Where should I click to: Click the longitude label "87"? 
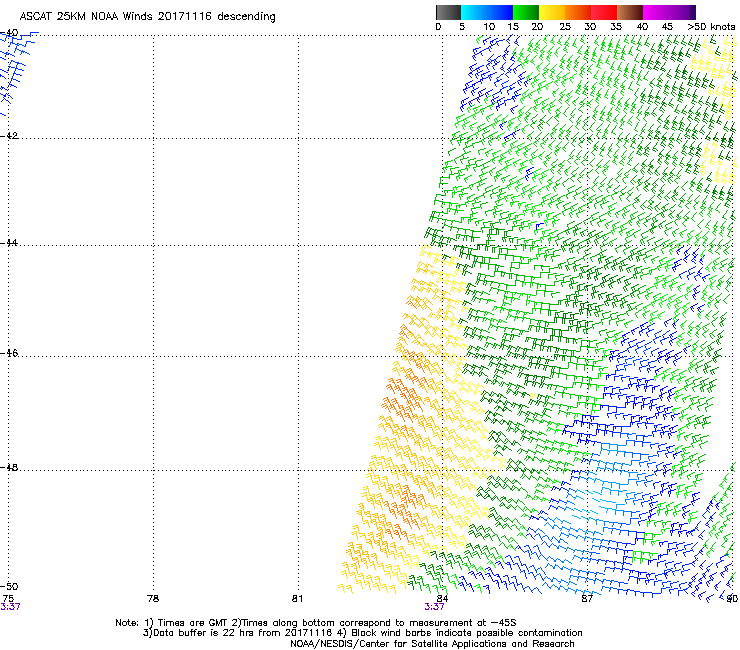click(x=587, y=599)
